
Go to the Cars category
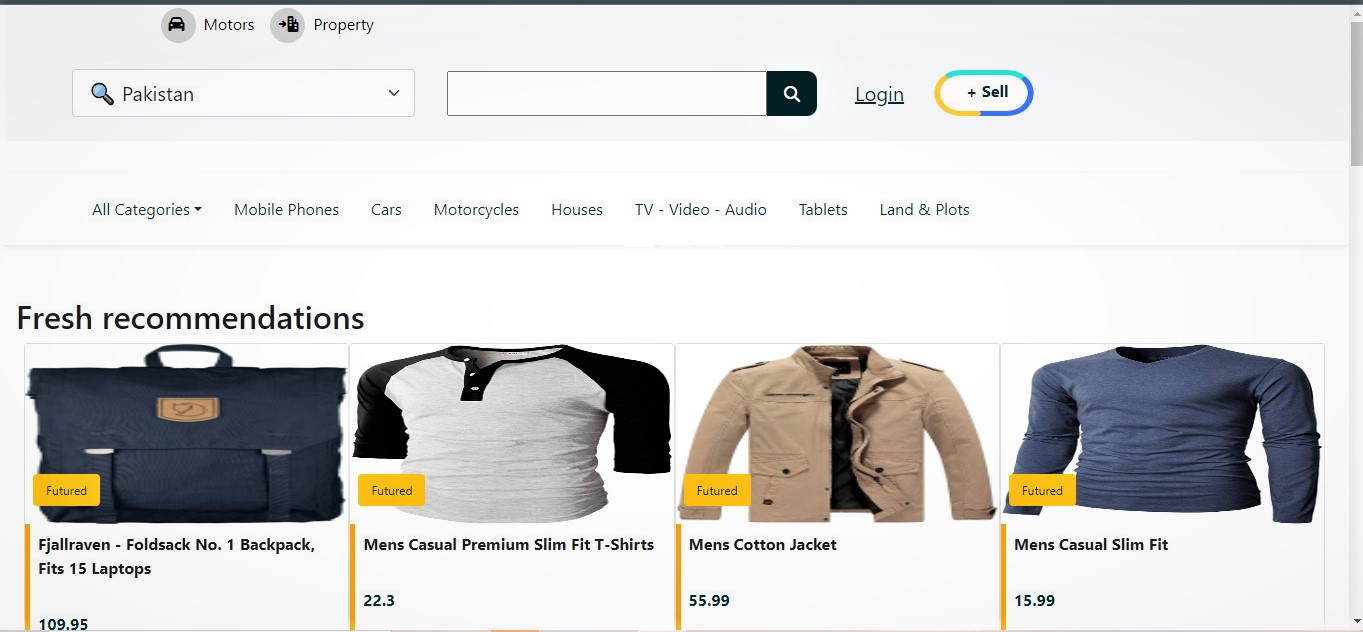(386, 210)
